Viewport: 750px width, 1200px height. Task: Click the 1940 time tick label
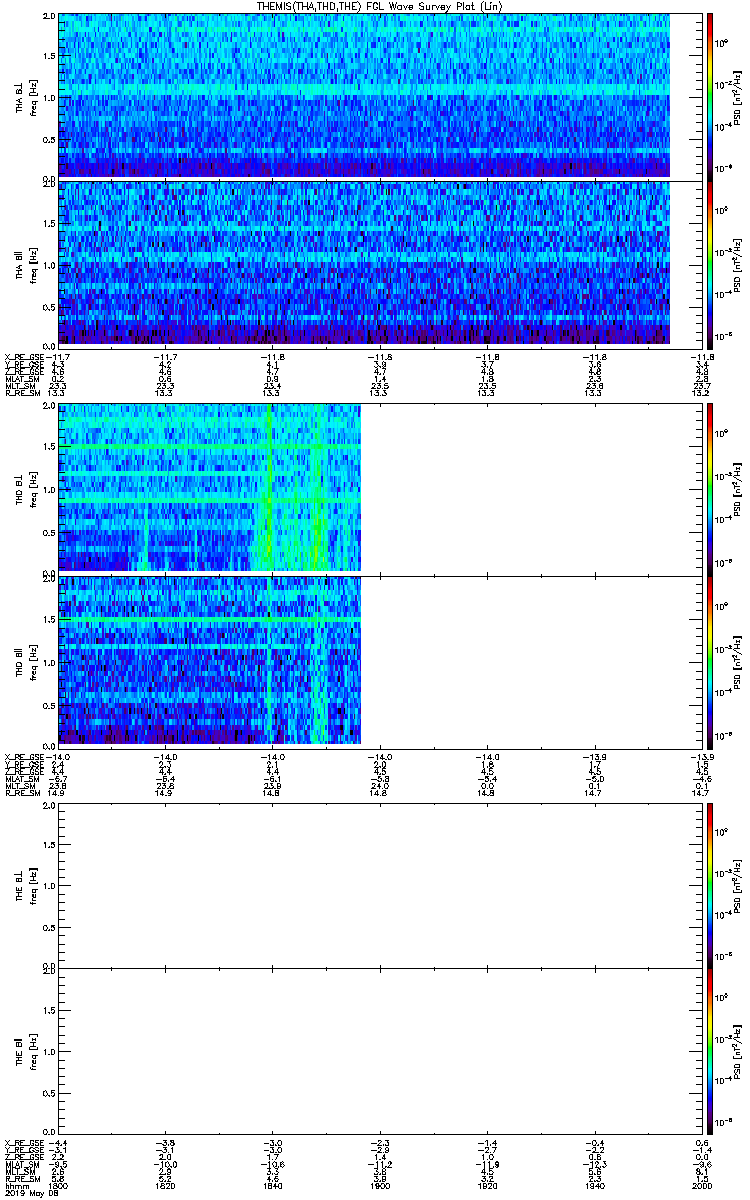point(596,1185)
